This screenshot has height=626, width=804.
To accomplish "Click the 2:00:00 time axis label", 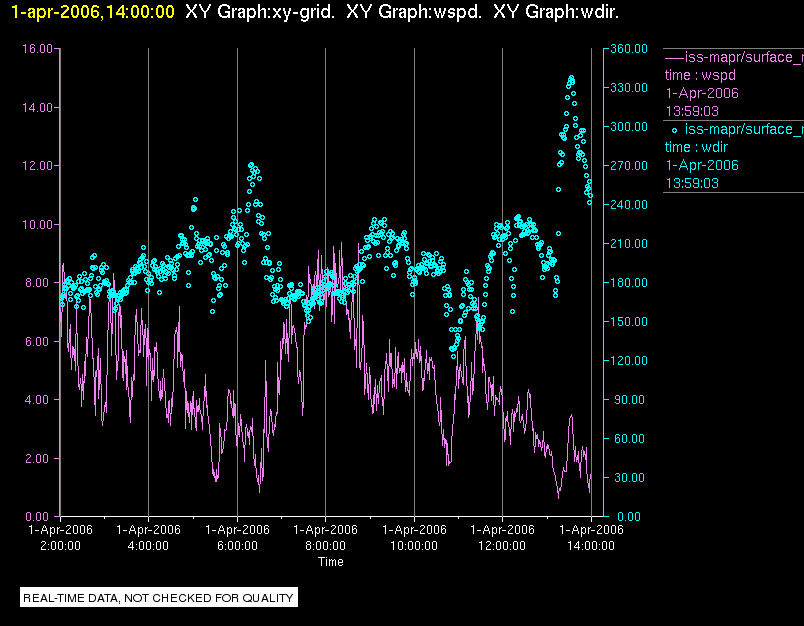I will [x=61, y=546].
